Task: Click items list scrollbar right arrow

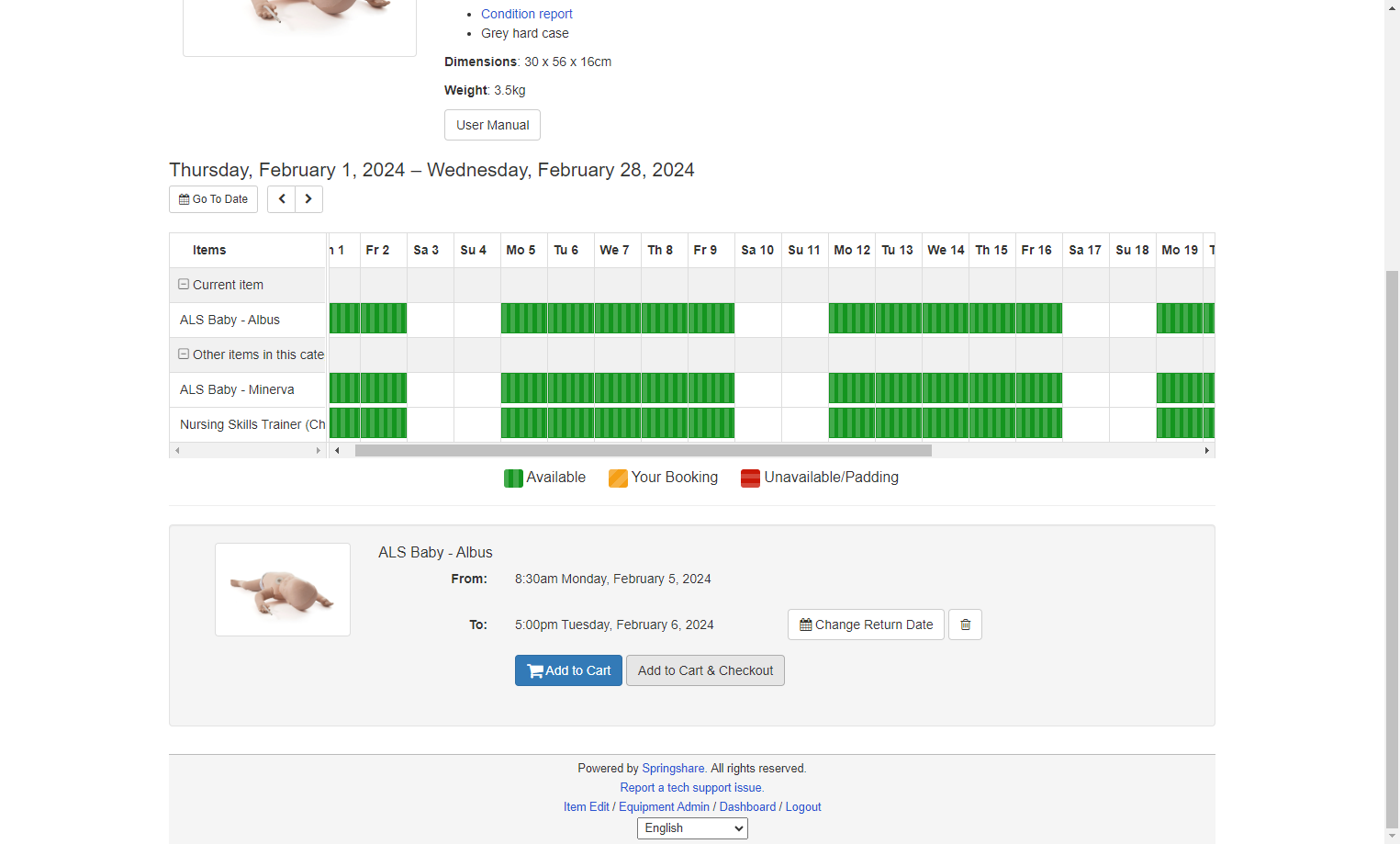Action: point(319,451)
